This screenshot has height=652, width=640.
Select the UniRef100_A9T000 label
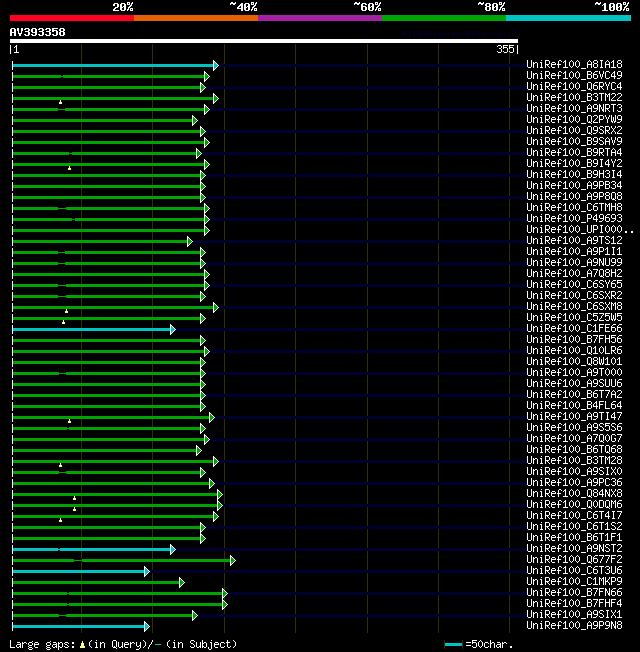coord(574,372)
